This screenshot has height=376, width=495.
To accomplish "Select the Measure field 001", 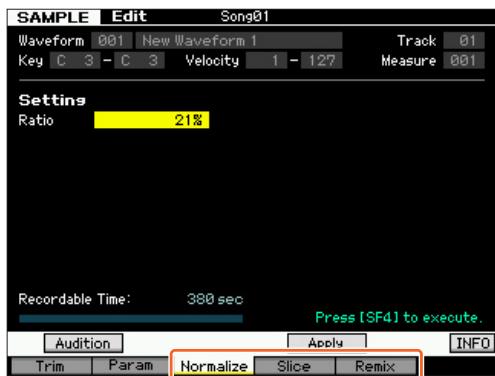I will (x=464, y=60).
